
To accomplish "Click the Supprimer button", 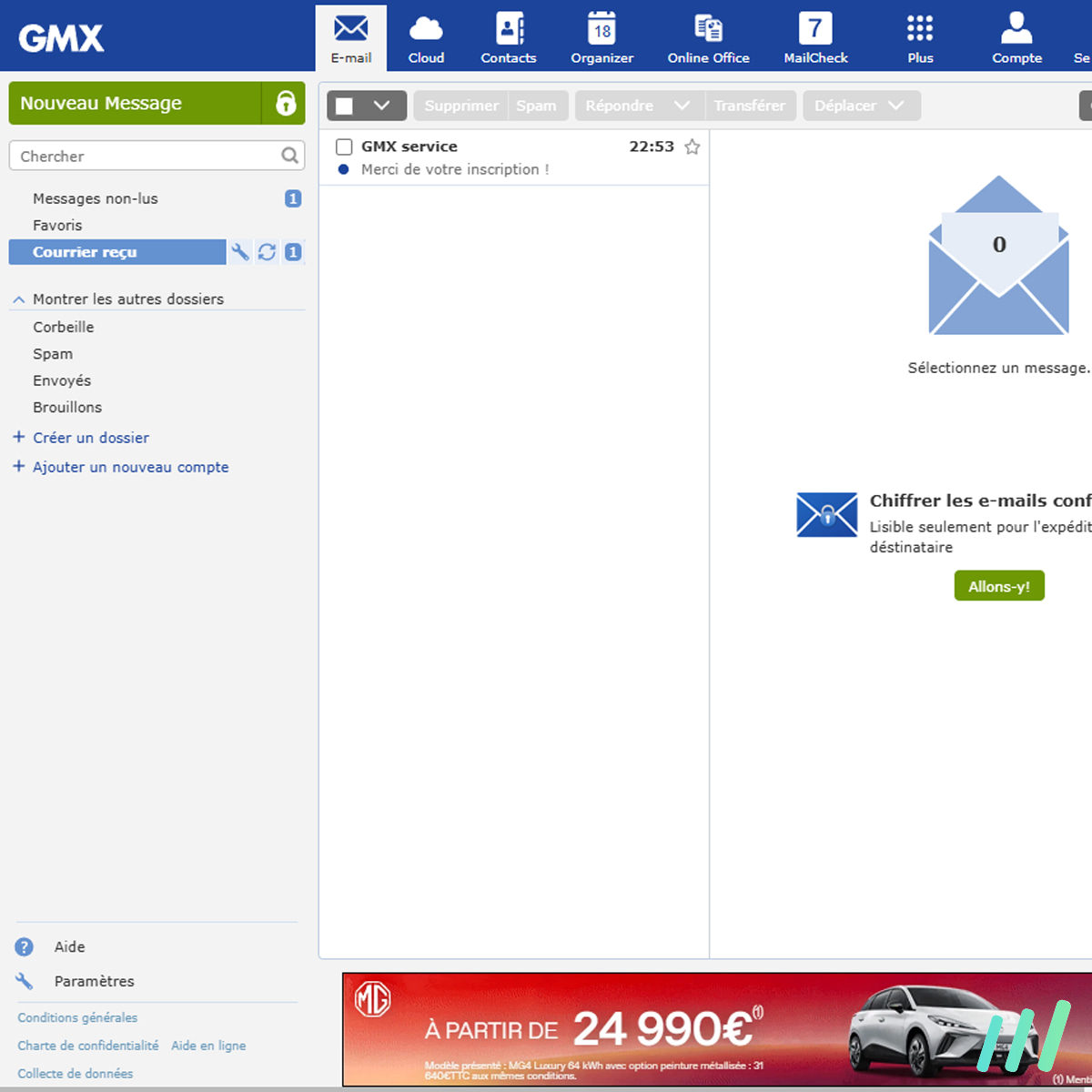I will pyautogui.click(x=461, y=106).
